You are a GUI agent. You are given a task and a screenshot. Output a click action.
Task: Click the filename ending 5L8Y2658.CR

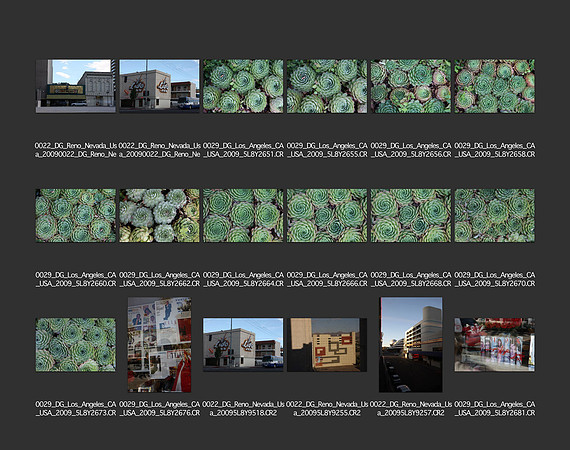[x=494, y=150]
